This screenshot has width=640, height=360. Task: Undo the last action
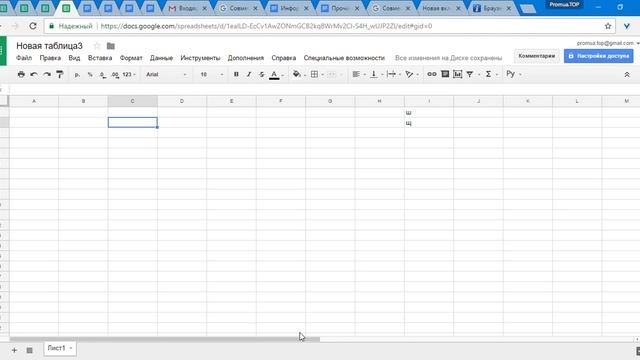pyautogui.click(x=34, y=74)
